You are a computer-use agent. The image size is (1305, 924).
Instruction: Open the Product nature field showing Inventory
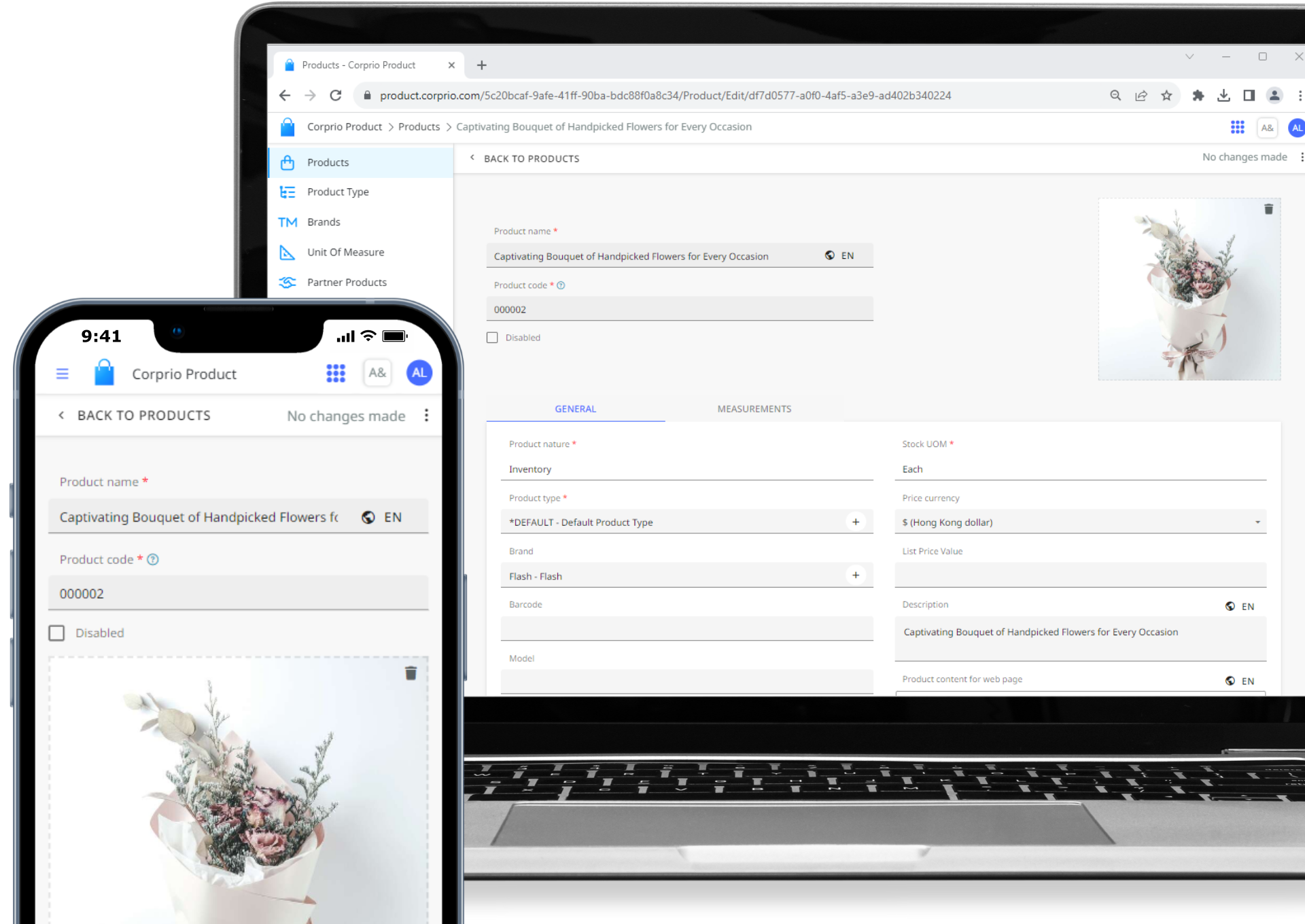click(687, 469)
